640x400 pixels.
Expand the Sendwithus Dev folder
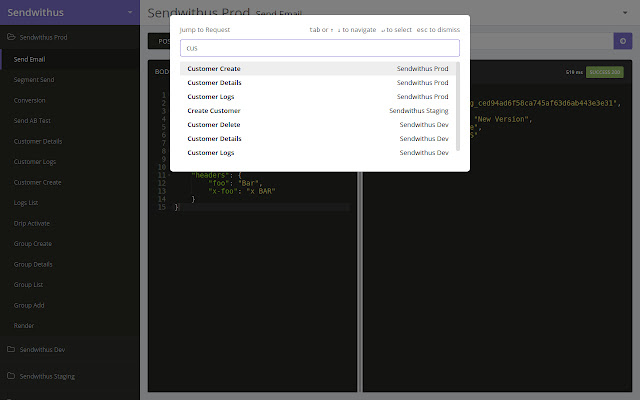point(44,350)
